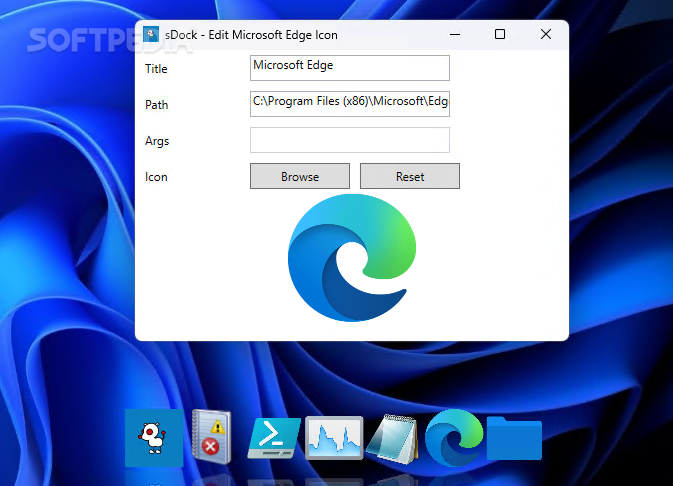
Task: Click the Path label text
Action: pos(157,105)
